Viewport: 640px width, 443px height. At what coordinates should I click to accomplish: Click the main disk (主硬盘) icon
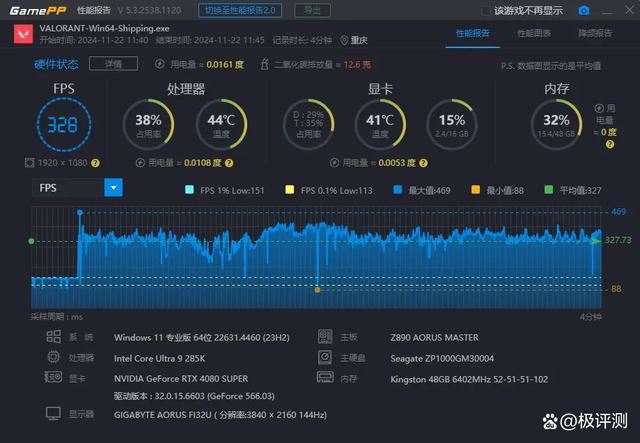tap(325, 357)
